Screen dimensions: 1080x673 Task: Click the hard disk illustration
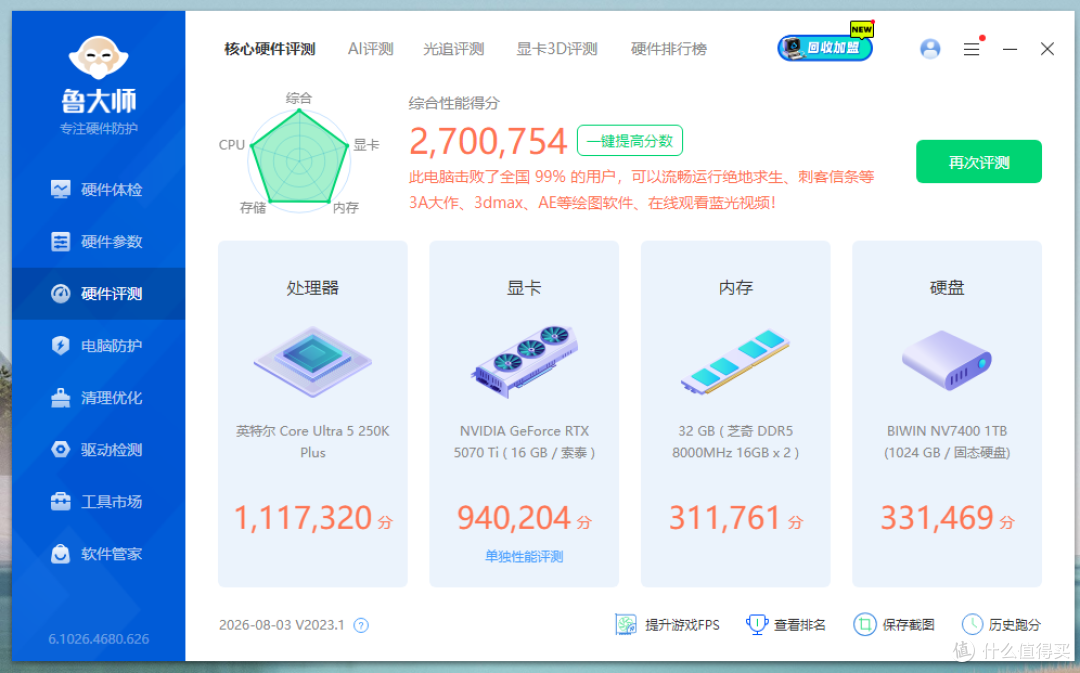(x=947, y=360)
